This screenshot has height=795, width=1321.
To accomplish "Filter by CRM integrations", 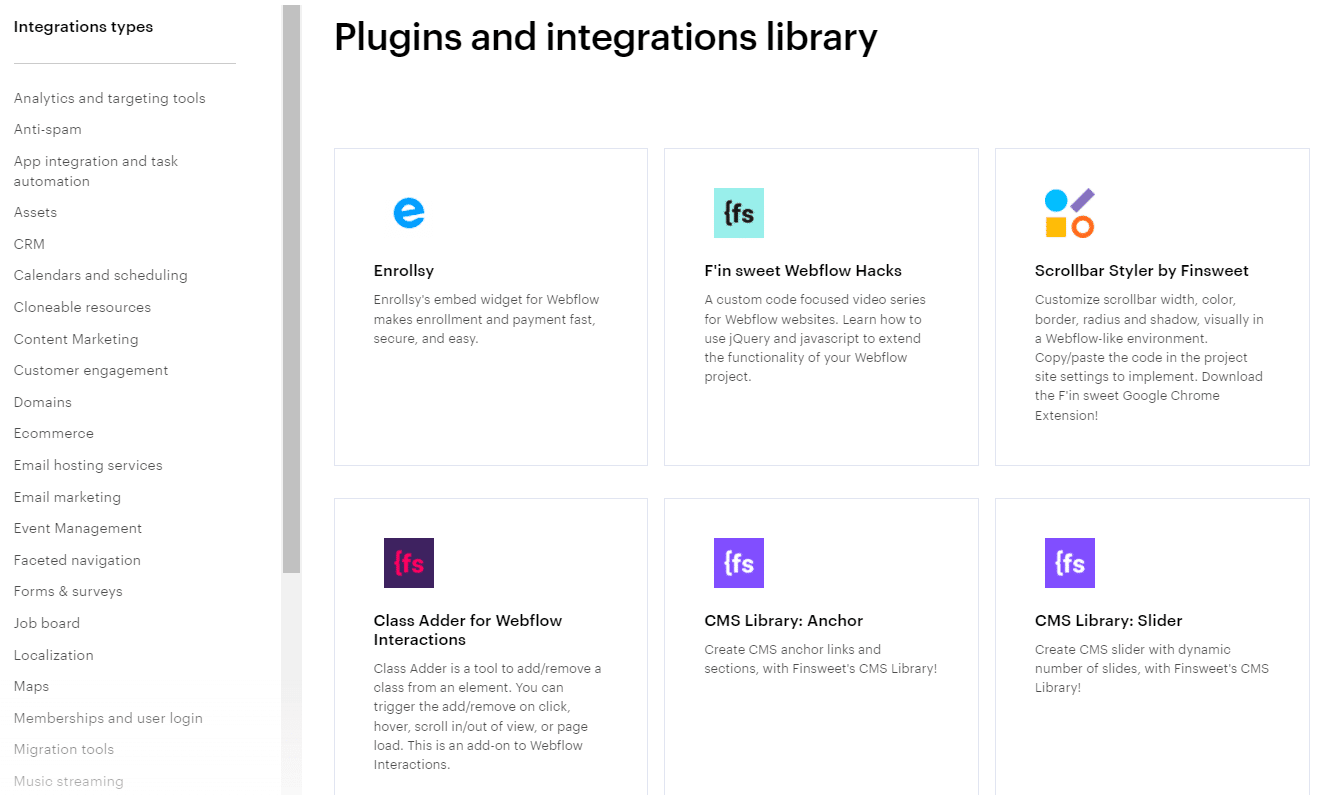I will [30, 244].
